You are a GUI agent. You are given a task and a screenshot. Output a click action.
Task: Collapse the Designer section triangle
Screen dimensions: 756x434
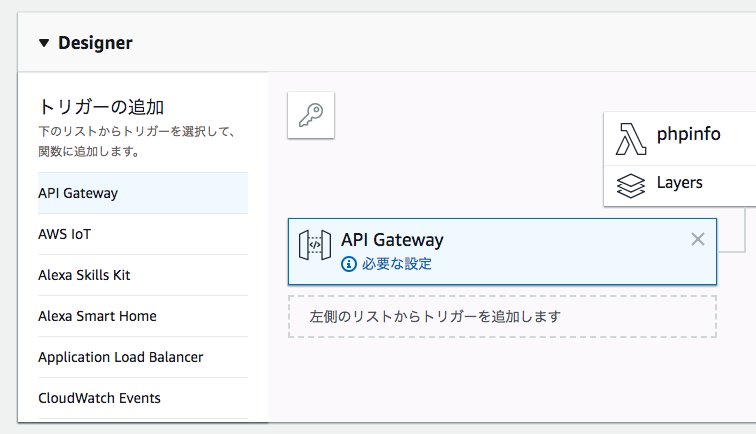click(x=44, y=43)
